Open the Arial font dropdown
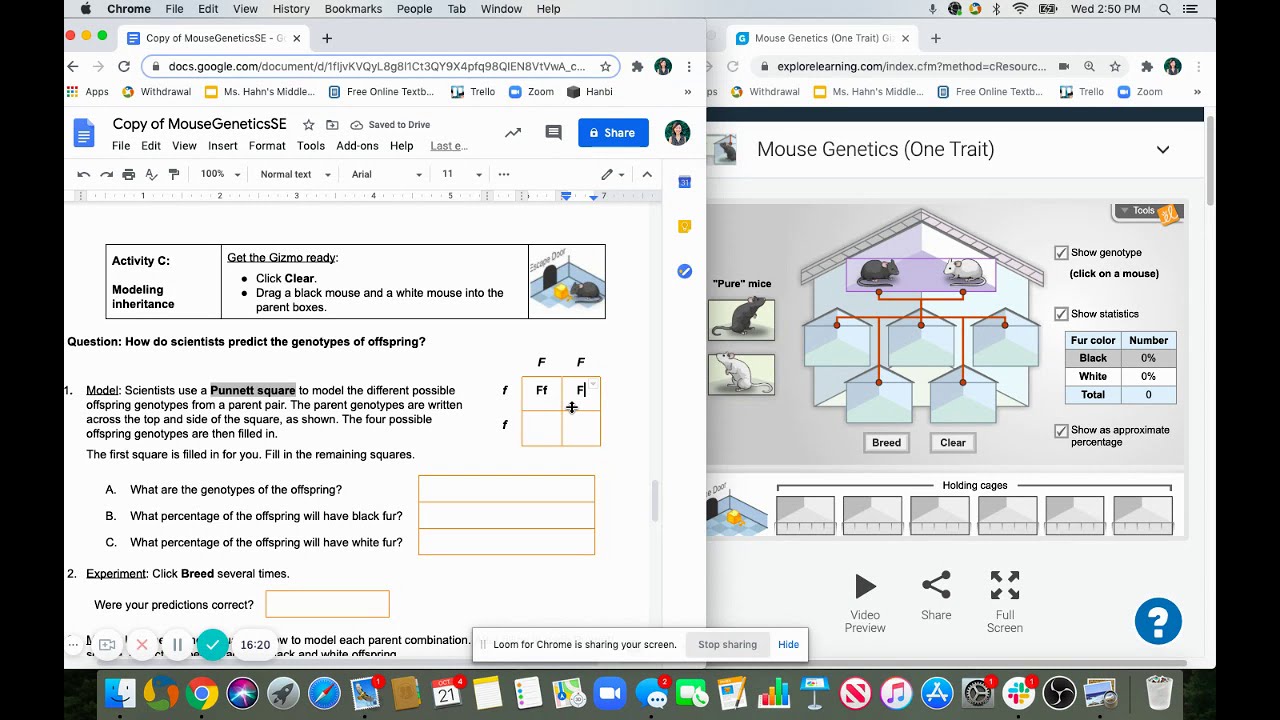Image resolution: width=1280 pixels, height=720 pixels. [386, 174]
